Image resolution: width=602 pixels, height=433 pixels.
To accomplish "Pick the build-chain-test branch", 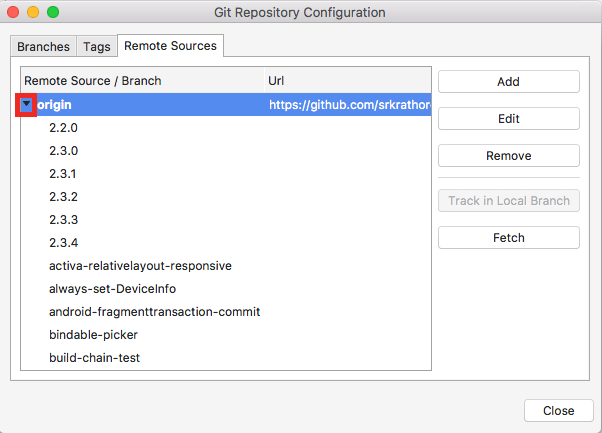I will (x=94, y=357).
